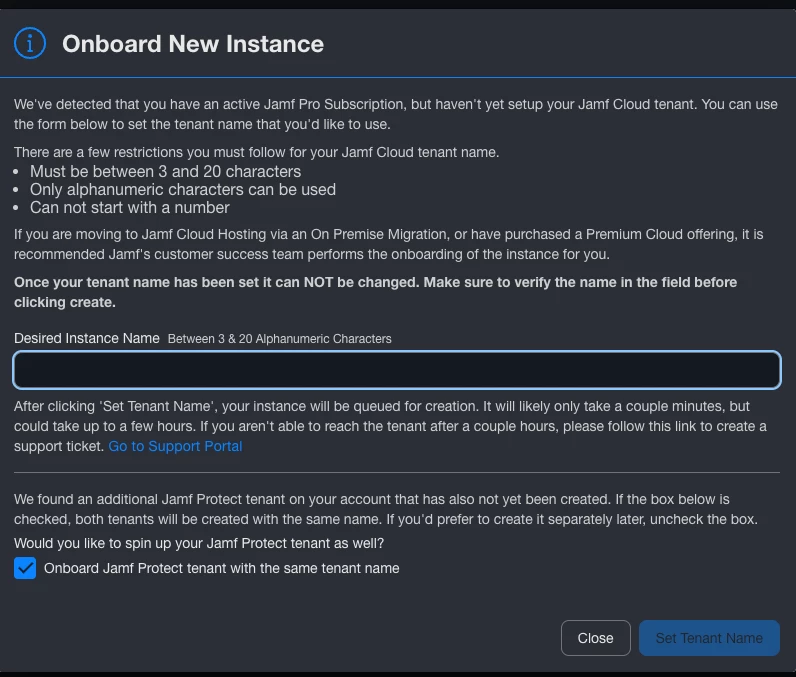This screenshot has height=677, width=796.
Task: Click the info icon beside Onboard New Instance
Action: [30, 43]
